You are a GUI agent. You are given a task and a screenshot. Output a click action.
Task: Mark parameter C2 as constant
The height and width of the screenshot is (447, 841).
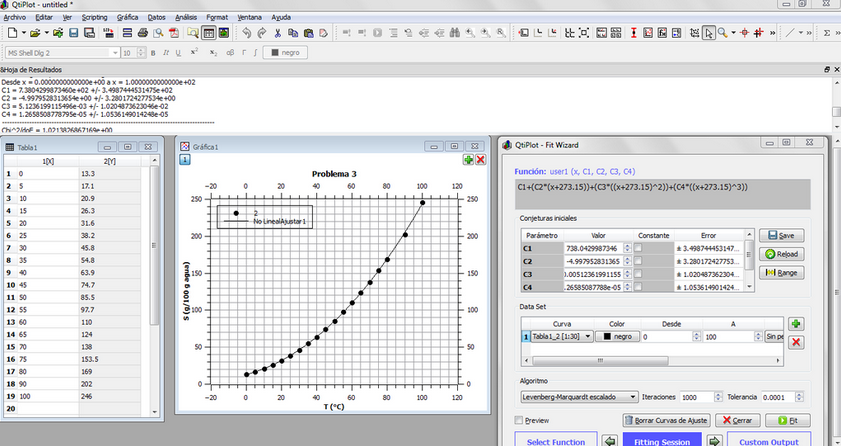(638, 261)
